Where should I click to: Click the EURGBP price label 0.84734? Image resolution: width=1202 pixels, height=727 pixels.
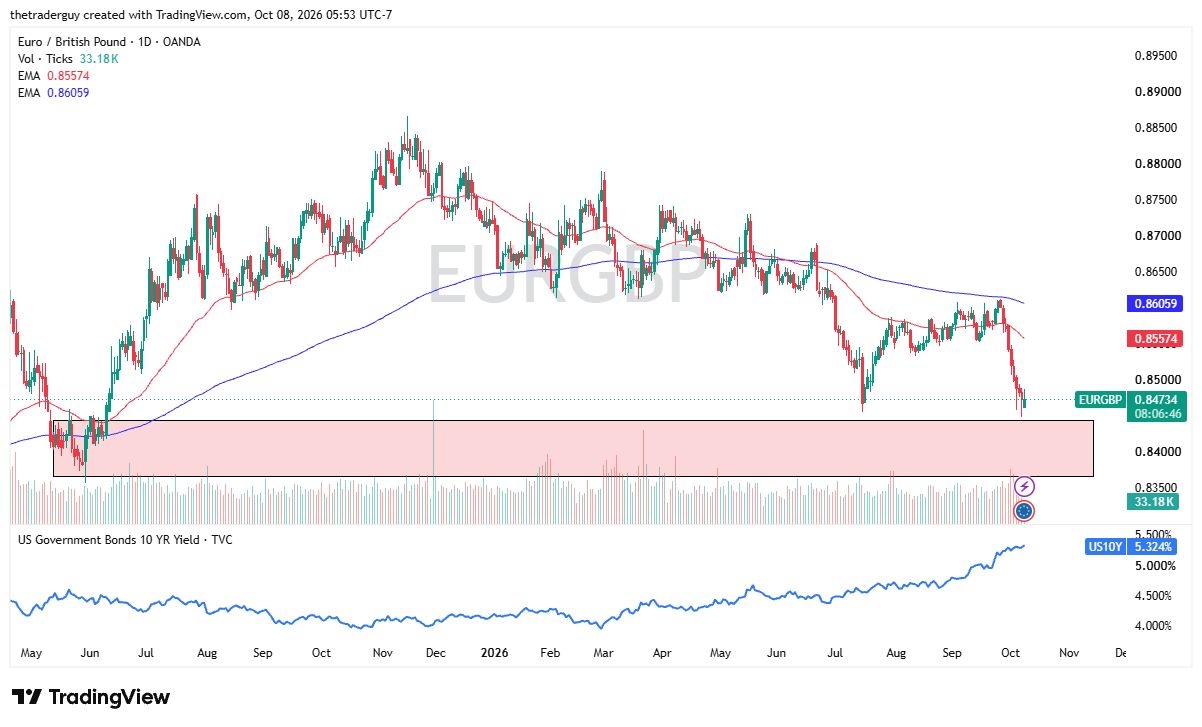(1158, 400)
